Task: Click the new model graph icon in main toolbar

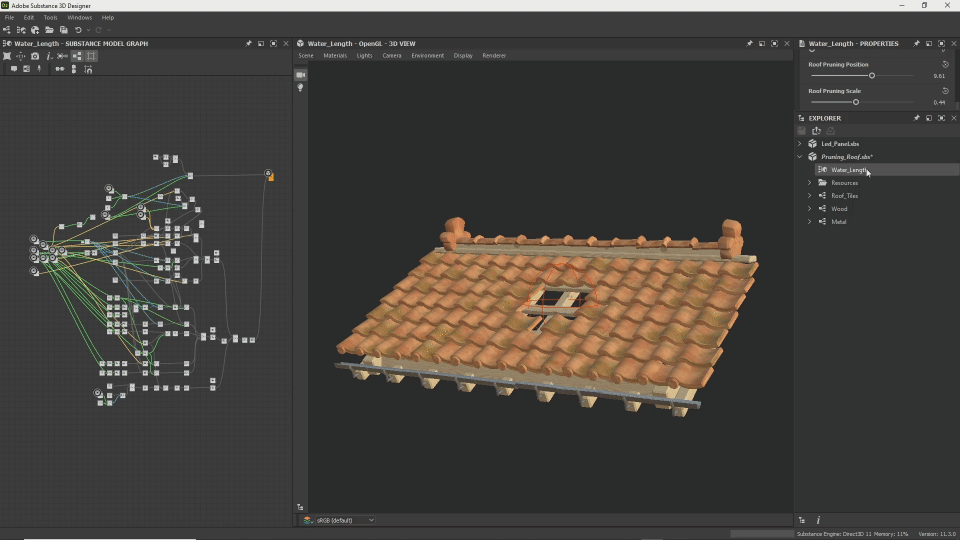Action: pyautogui.click(x=21, y=30)
